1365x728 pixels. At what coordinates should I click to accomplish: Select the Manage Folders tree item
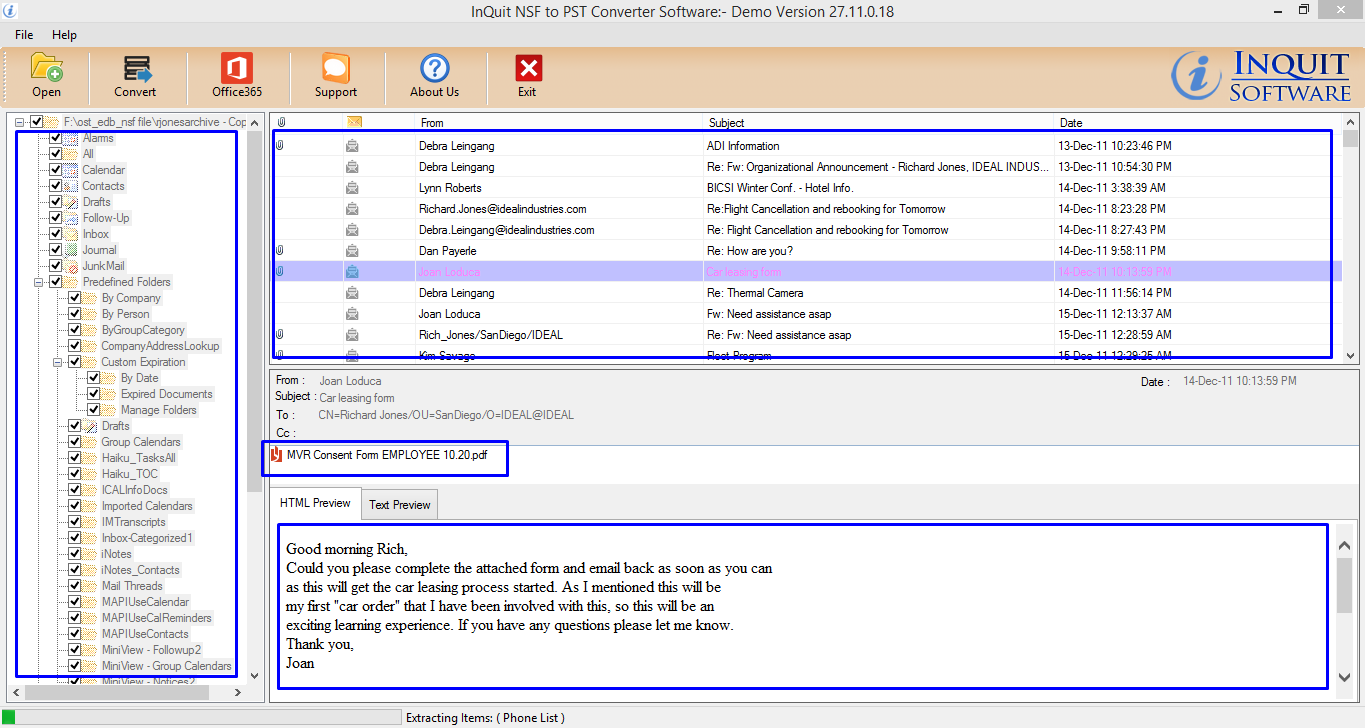[x=158, y=410]
